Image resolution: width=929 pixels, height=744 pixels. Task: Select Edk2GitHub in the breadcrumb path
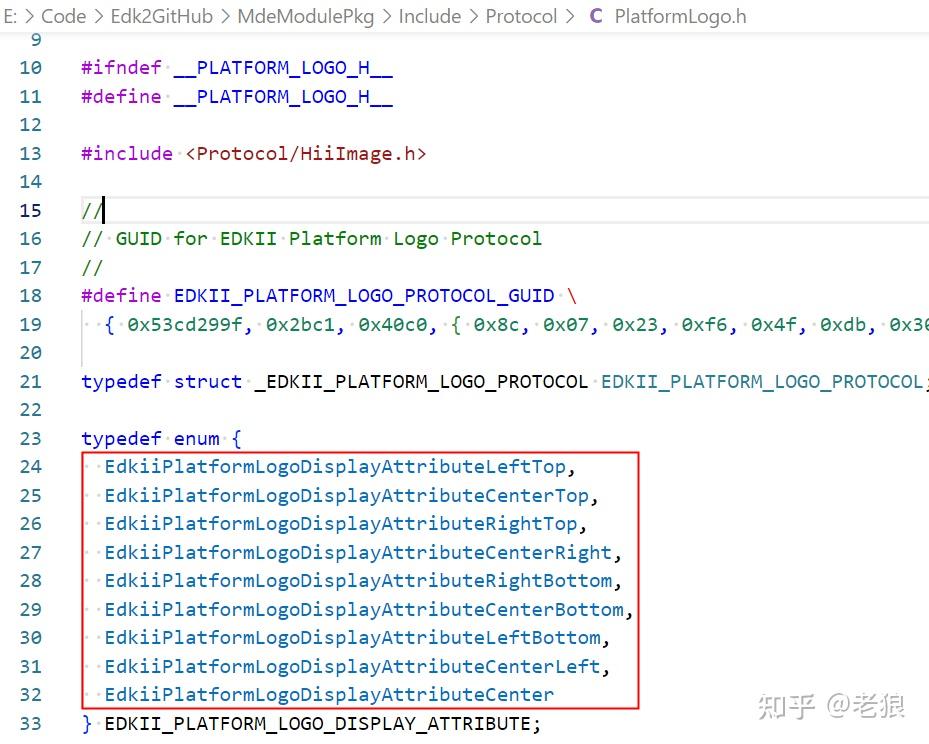[160, 16]
